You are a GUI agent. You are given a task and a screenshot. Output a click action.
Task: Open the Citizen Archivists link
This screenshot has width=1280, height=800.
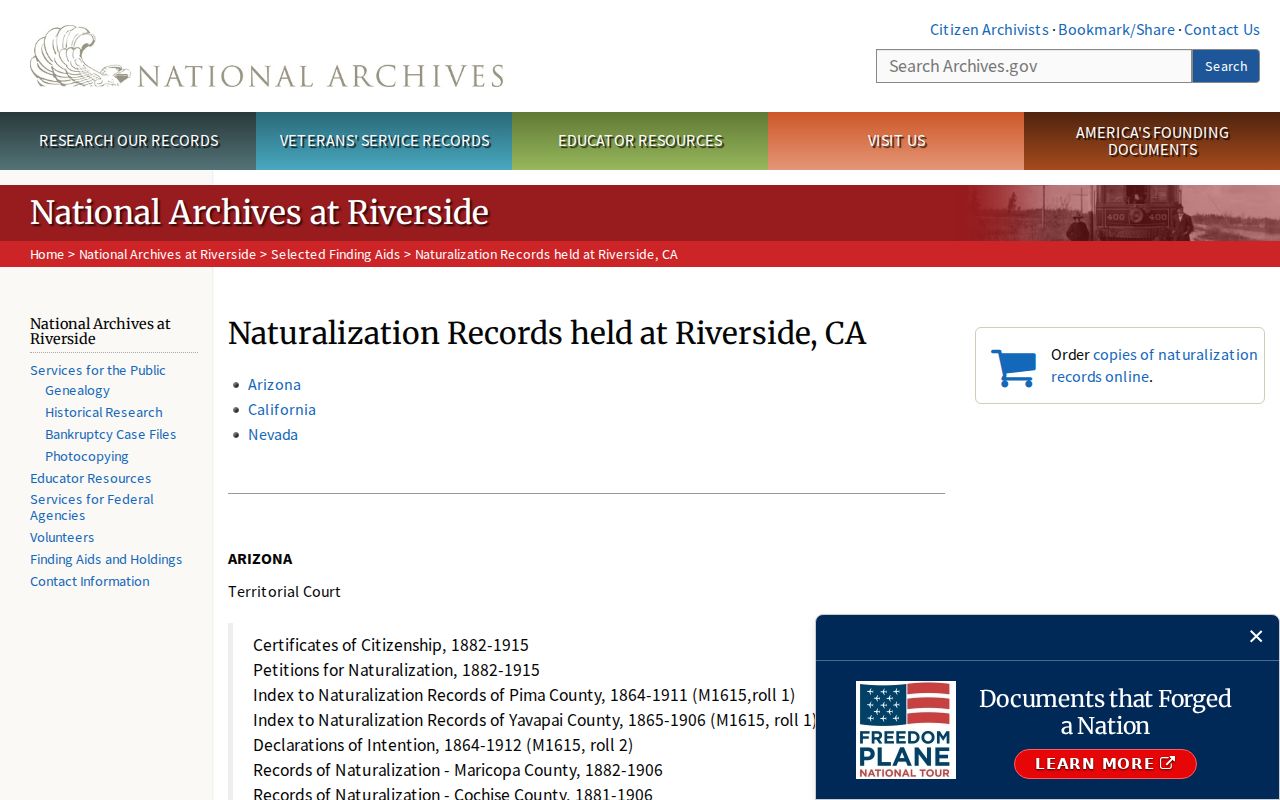coord(989,30)
